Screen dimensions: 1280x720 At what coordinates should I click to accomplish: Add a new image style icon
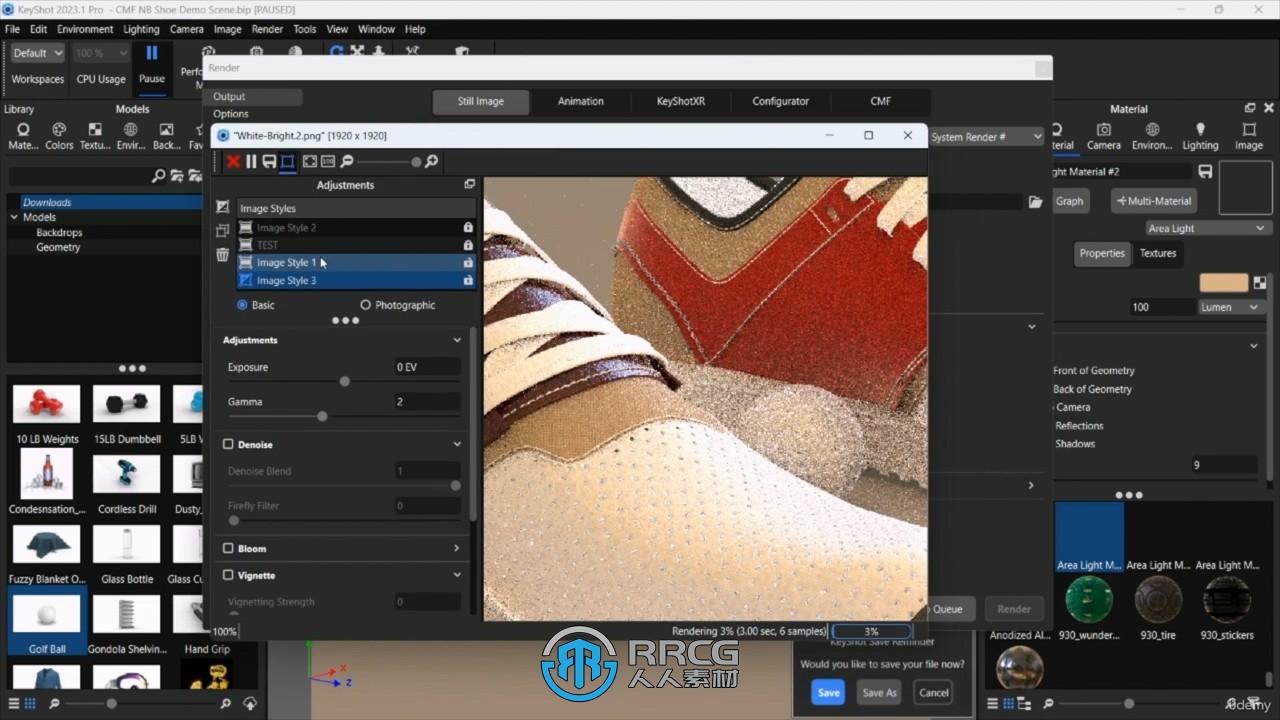[x=223, y=207]
